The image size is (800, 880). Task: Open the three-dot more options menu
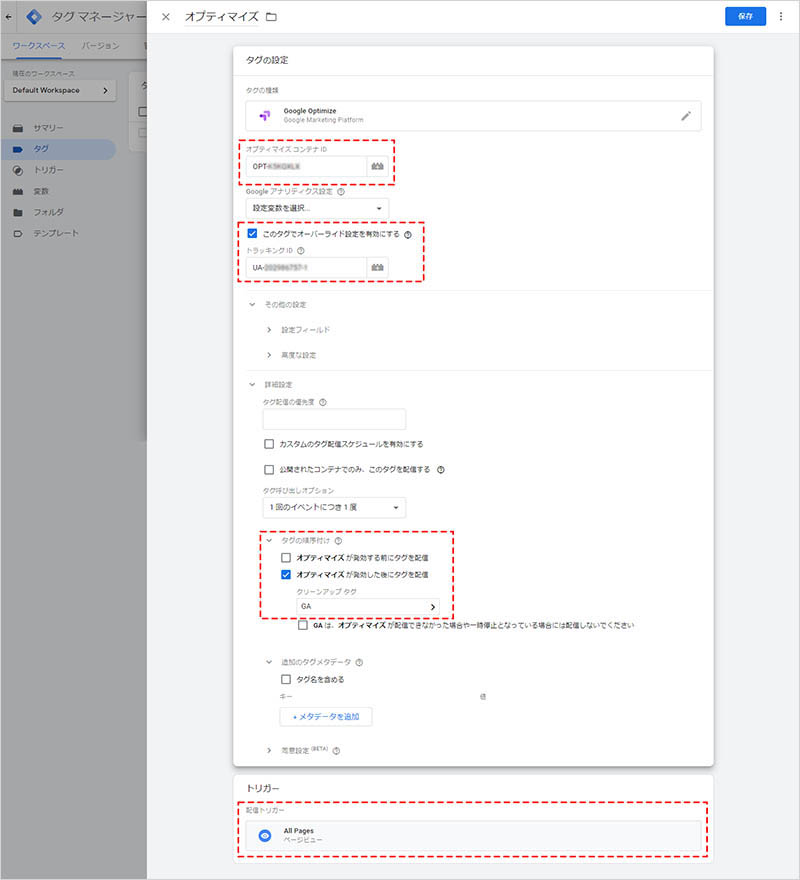point(780,17)
